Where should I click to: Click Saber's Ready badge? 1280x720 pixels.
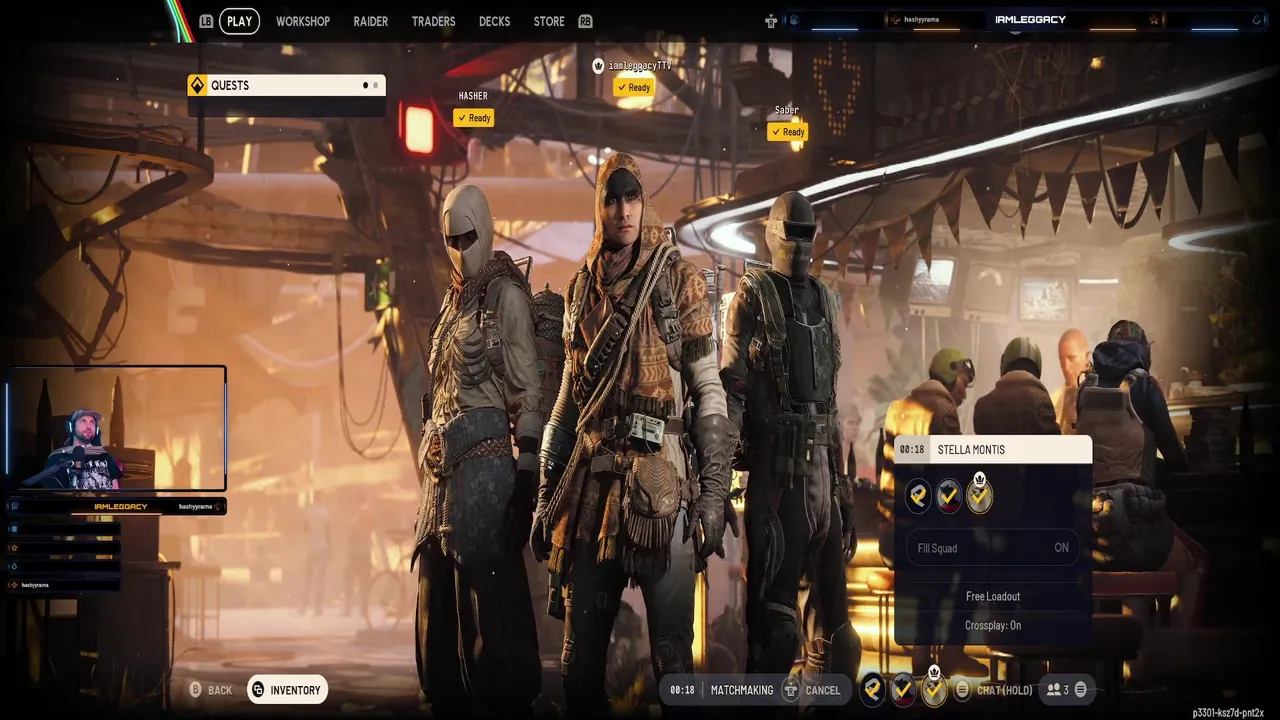click(787, 131)
